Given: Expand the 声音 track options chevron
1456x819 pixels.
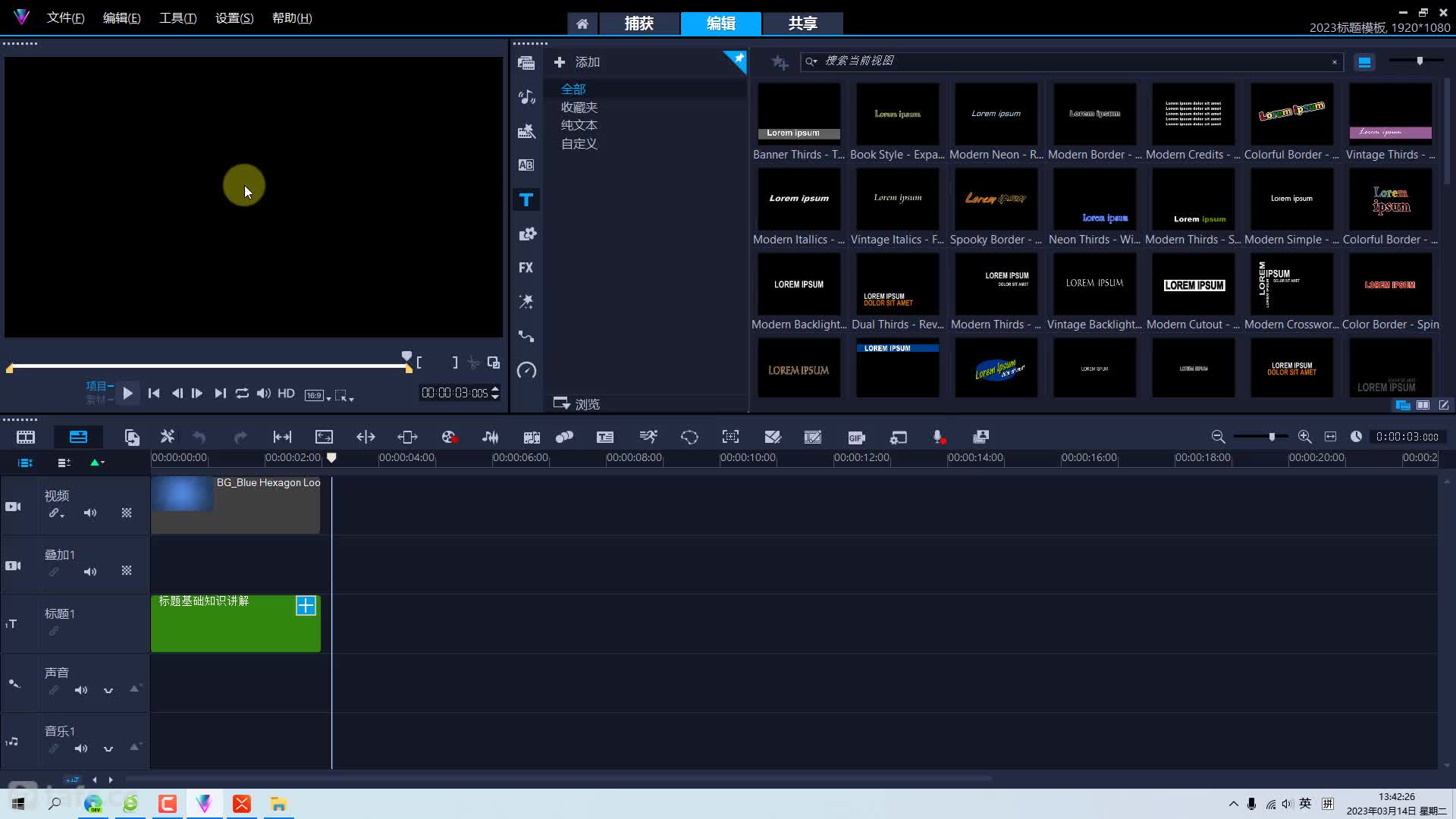Looking at the screenshot, I should pyautogui.click(x=108, y=691).
